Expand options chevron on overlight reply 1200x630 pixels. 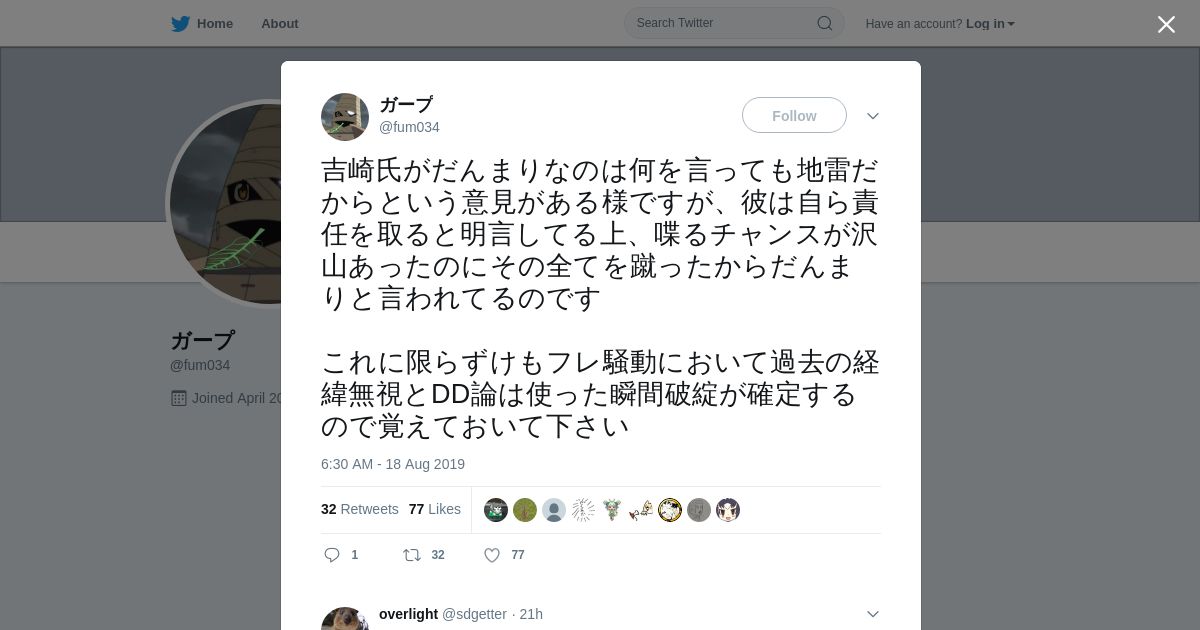(x=873, y=614)
